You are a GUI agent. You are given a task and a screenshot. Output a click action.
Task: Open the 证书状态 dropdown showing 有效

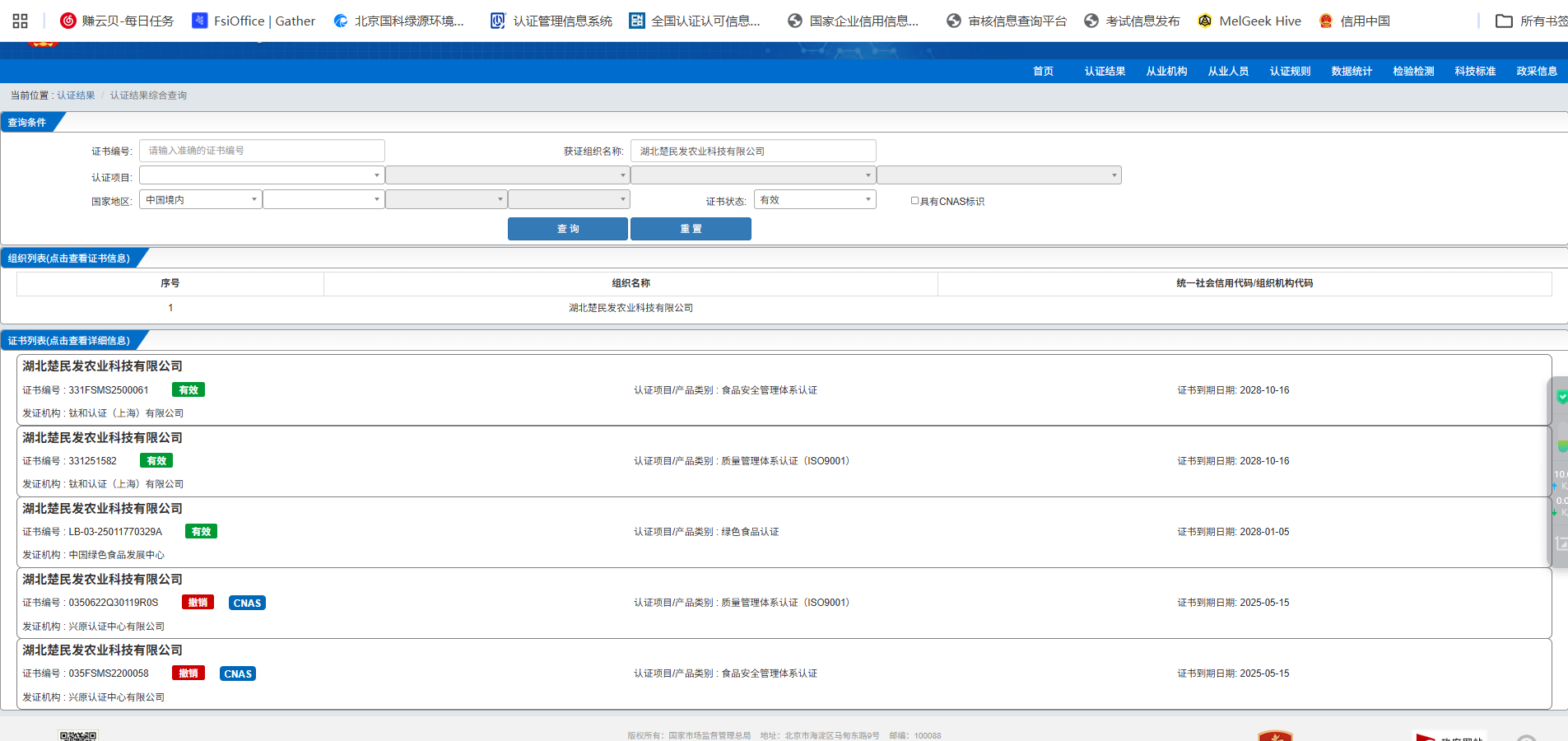[x=815, y=199]
